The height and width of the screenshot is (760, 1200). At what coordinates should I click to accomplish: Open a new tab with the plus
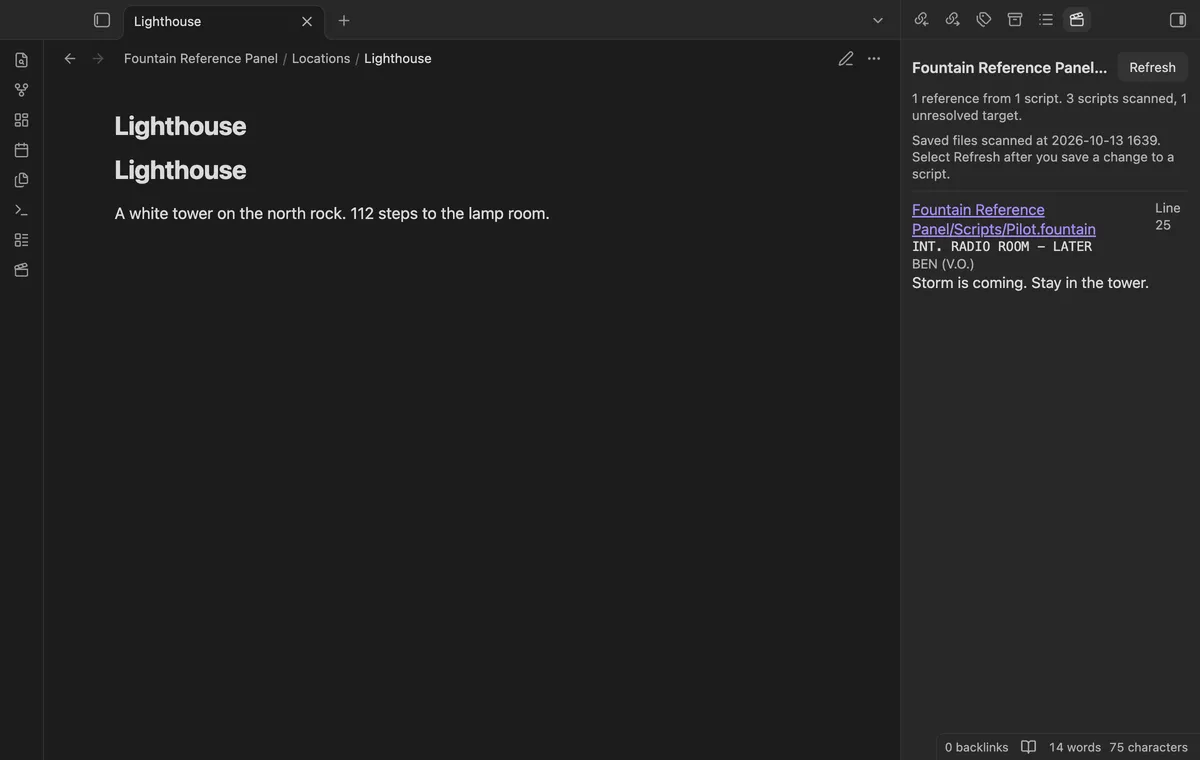click(x=344, y=20)
